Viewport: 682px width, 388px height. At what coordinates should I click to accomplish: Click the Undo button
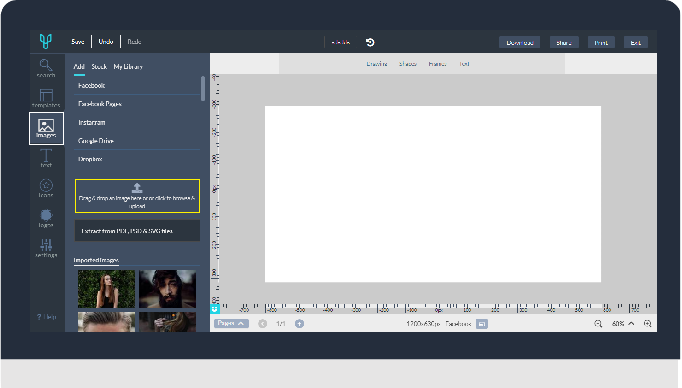[106, 42]
